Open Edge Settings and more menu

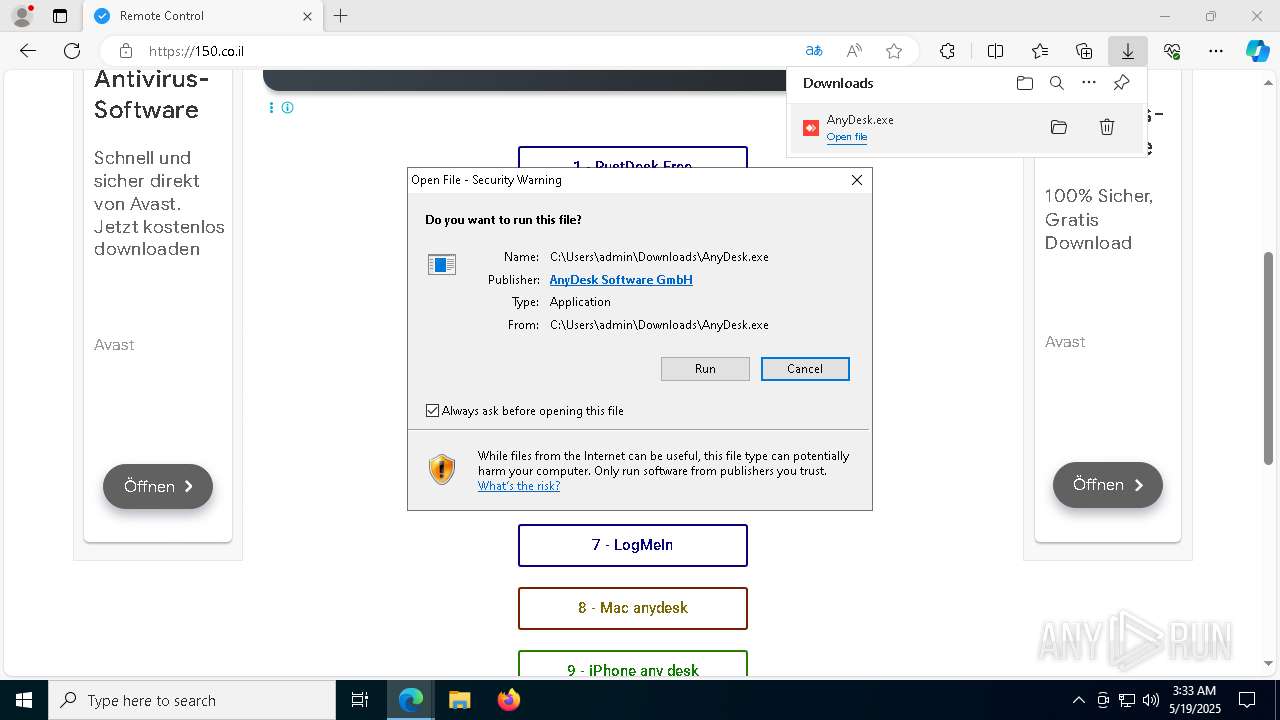pyautogui.click(x=1216, y=51)
